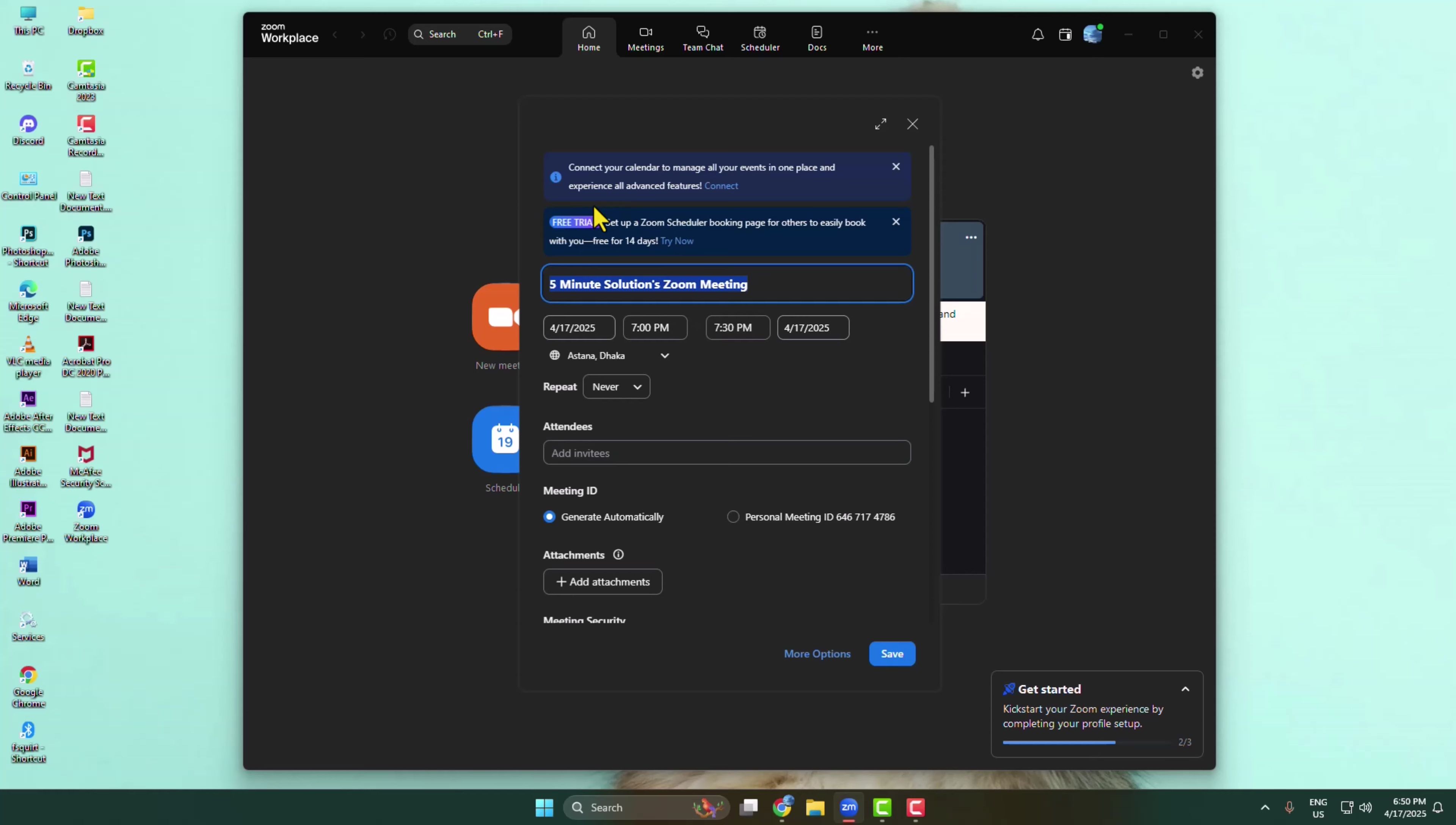Click the meeting topic field
The height and width of the screenshot is (825, 1456).
click(x=726, y=284)
